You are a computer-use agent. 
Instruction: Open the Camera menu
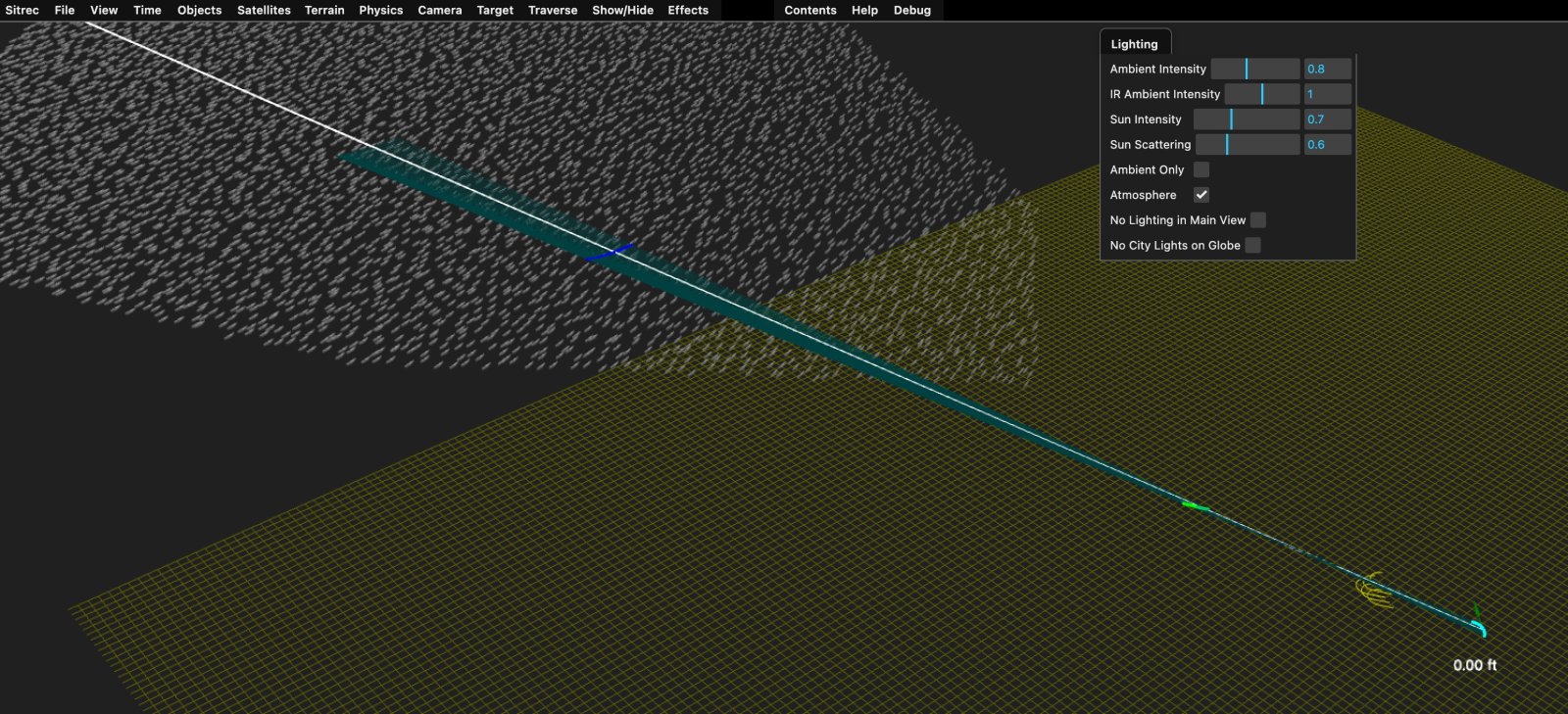[x=439, y=10]
